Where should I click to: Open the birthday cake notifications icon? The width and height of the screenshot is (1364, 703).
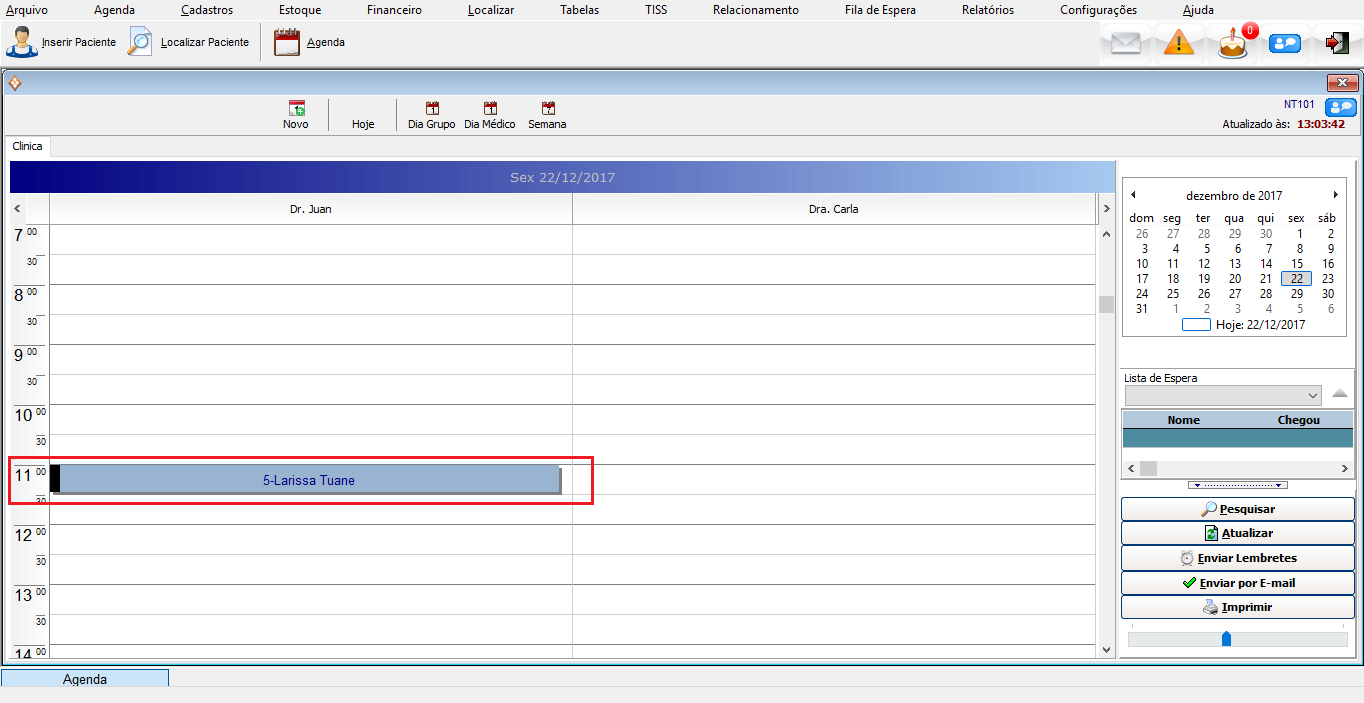[x=1233, y=44]
